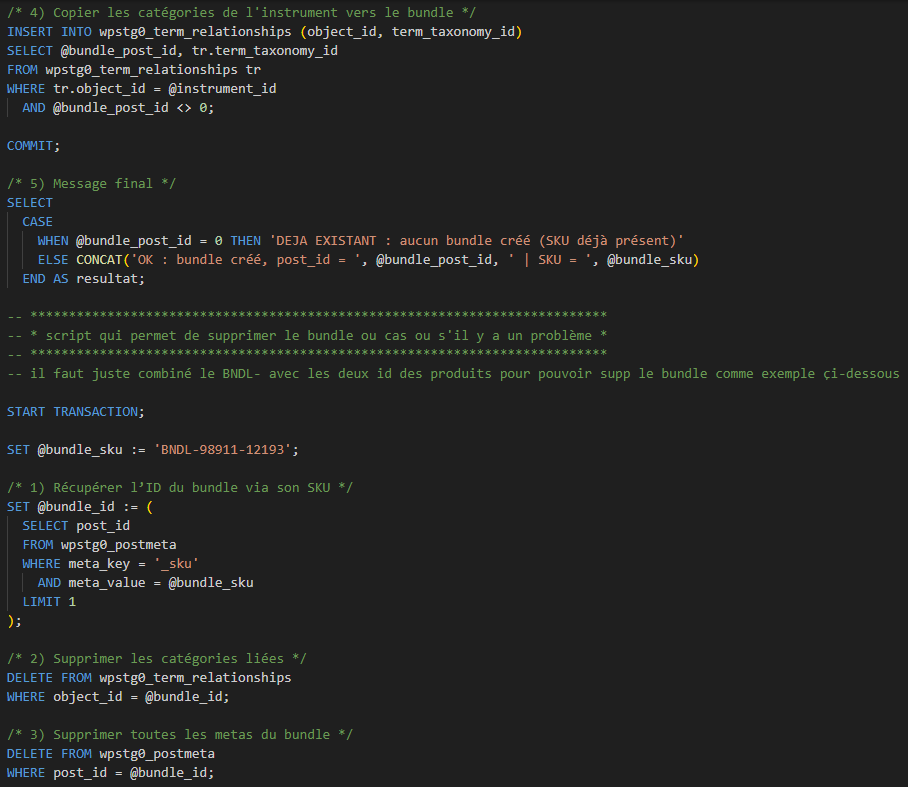Click the '/* 5) Message final */' comment
Image resolution: width=908 pixels, height=787 pixels.
80,183
